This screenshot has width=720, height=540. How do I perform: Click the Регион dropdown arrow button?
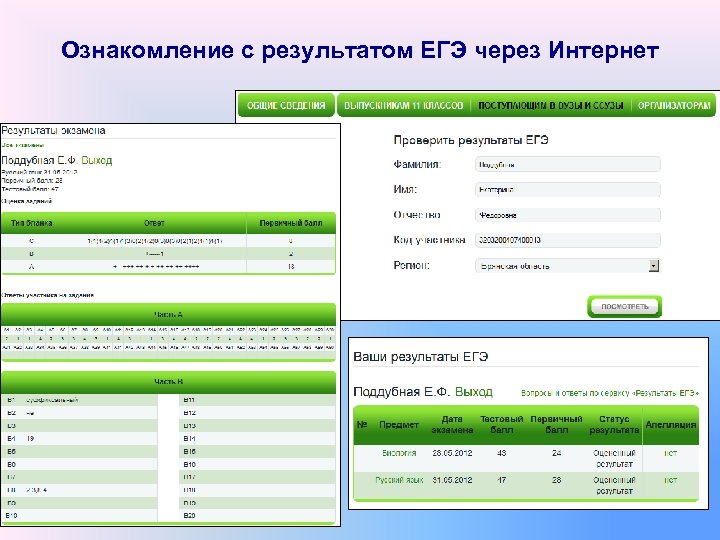coord(654,265)
